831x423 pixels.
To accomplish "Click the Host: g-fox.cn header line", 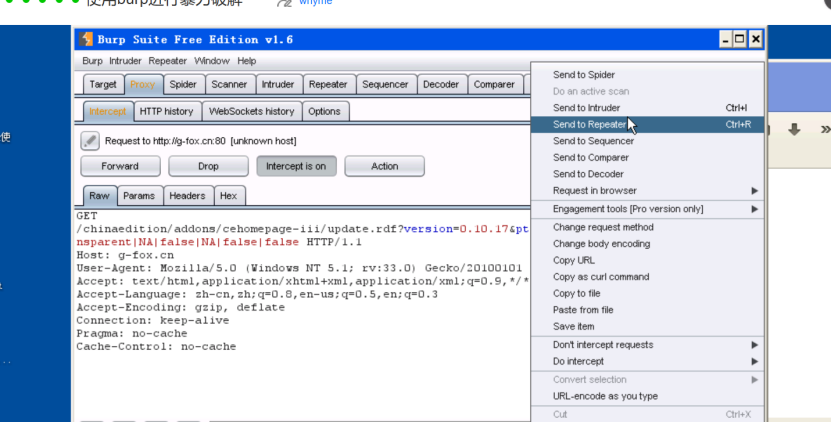I will pyautogui.click(x=125, y=255).
